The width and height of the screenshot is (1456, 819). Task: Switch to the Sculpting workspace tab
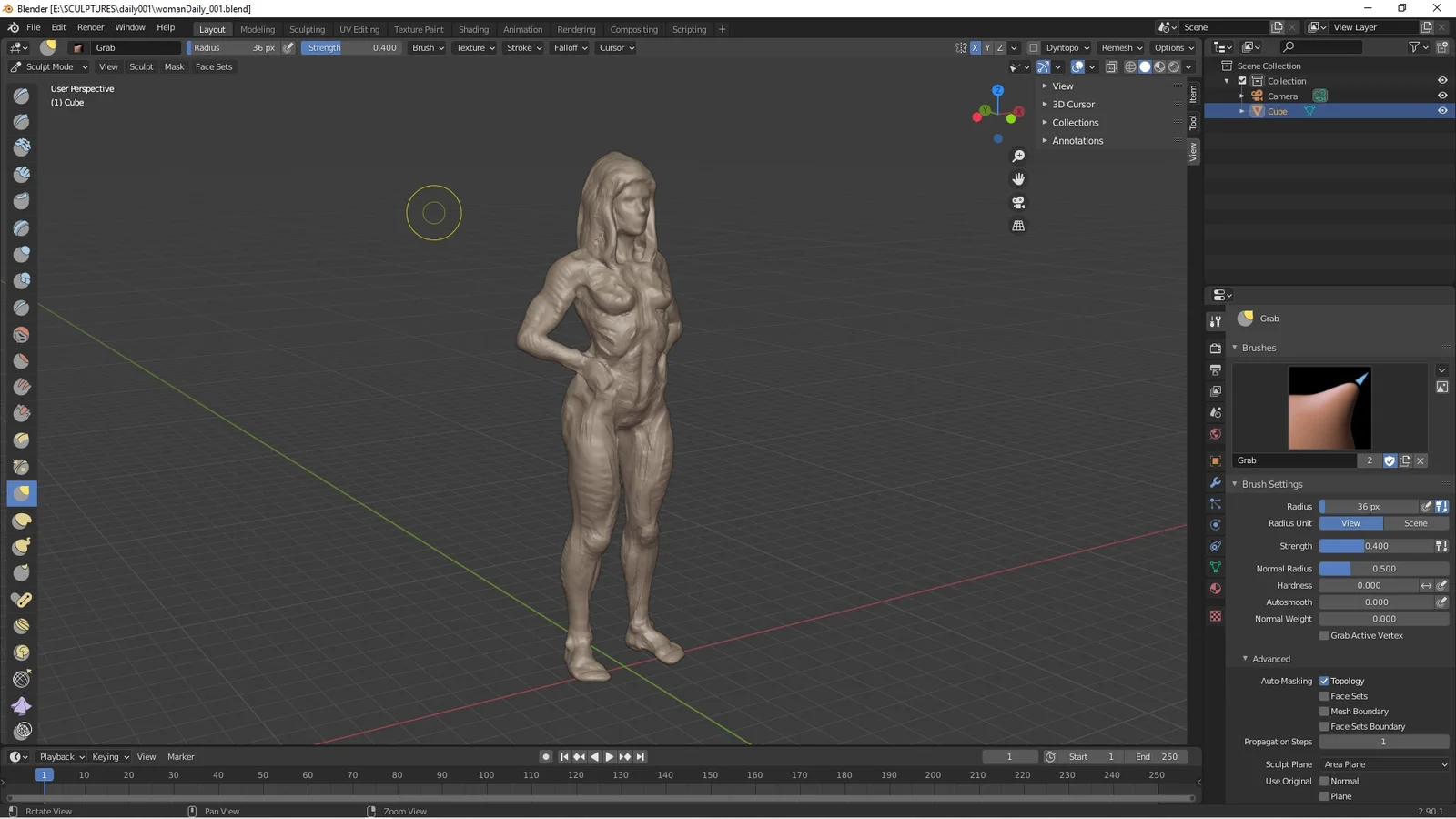(308, 28)
